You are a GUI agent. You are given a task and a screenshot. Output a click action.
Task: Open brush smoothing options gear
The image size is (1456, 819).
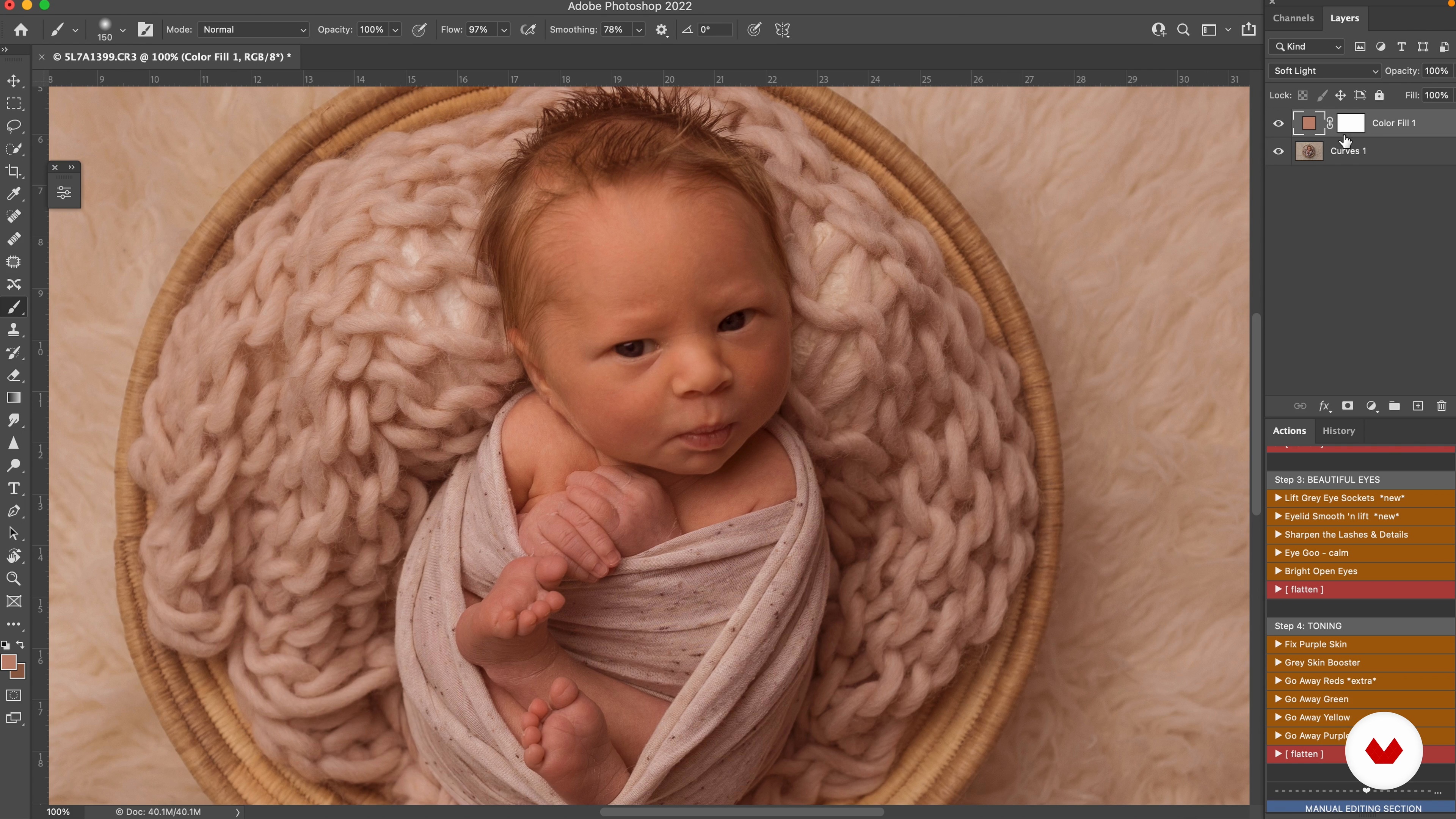(x=661, y=30)
